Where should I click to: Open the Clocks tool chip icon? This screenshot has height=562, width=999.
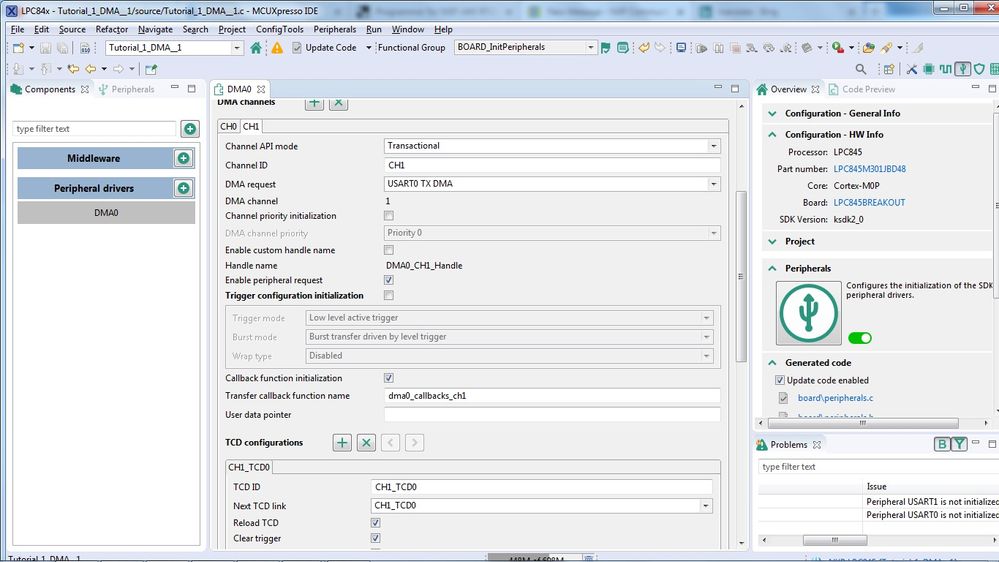[929, 69]
